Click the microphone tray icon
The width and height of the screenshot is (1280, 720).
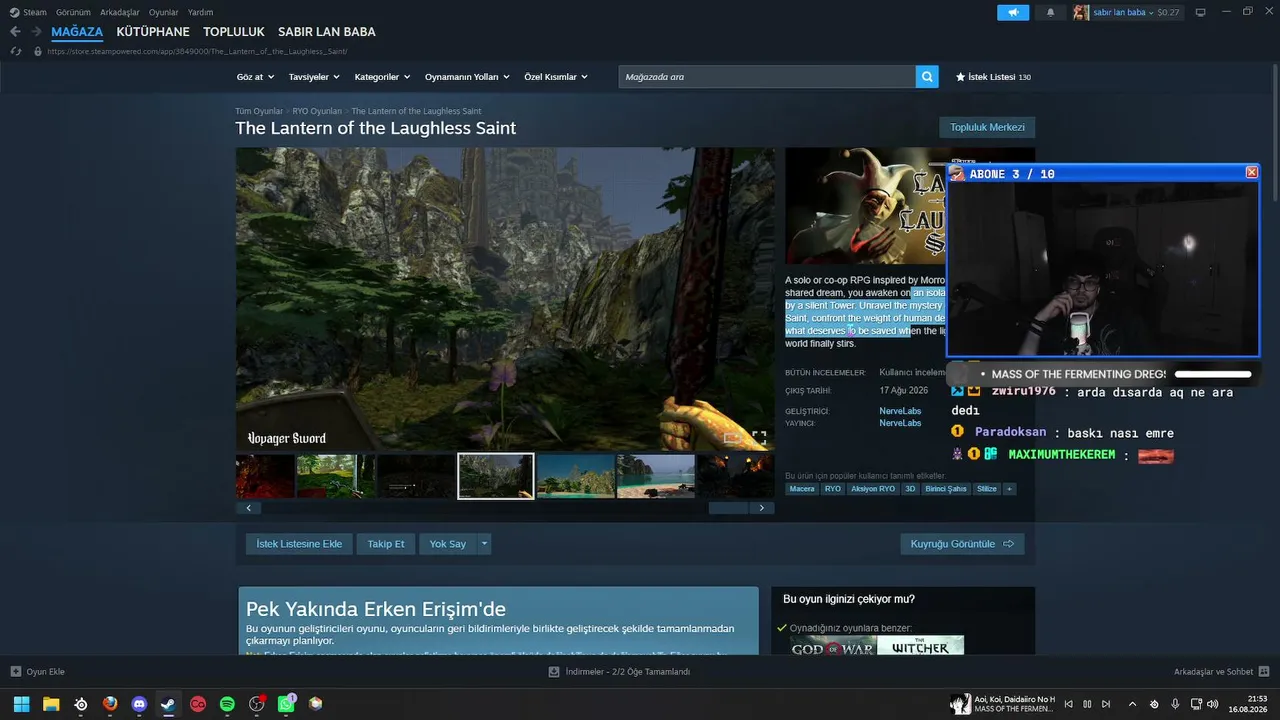point(1175,704)
